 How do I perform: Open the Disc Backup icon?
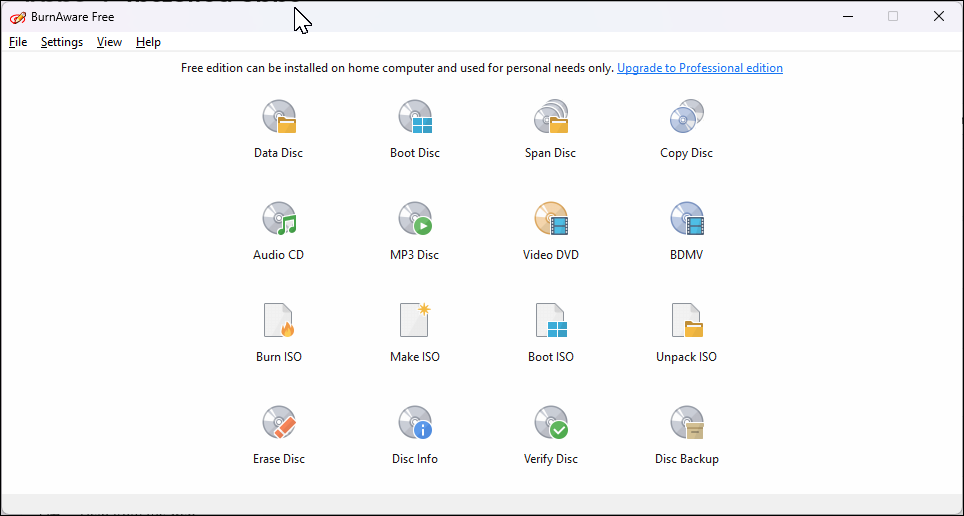coord(687,423)
